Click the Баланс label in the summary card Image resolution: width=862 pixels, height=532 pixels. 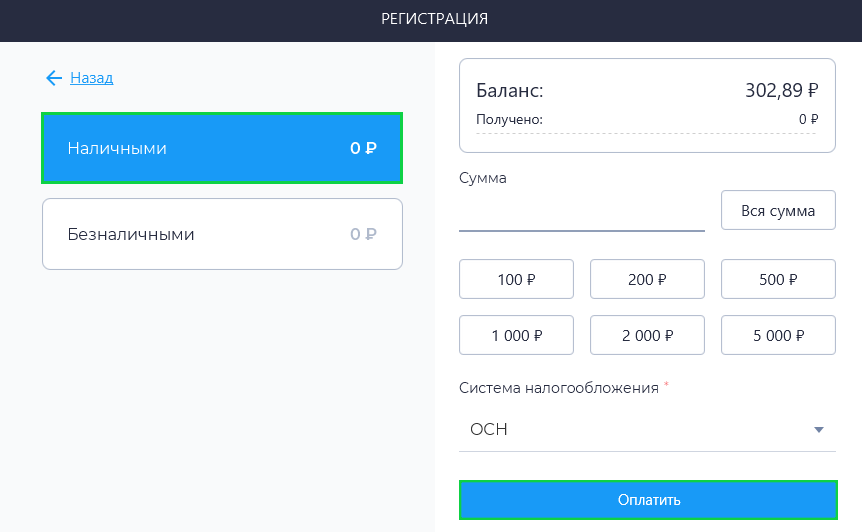[x=510, y=91]
